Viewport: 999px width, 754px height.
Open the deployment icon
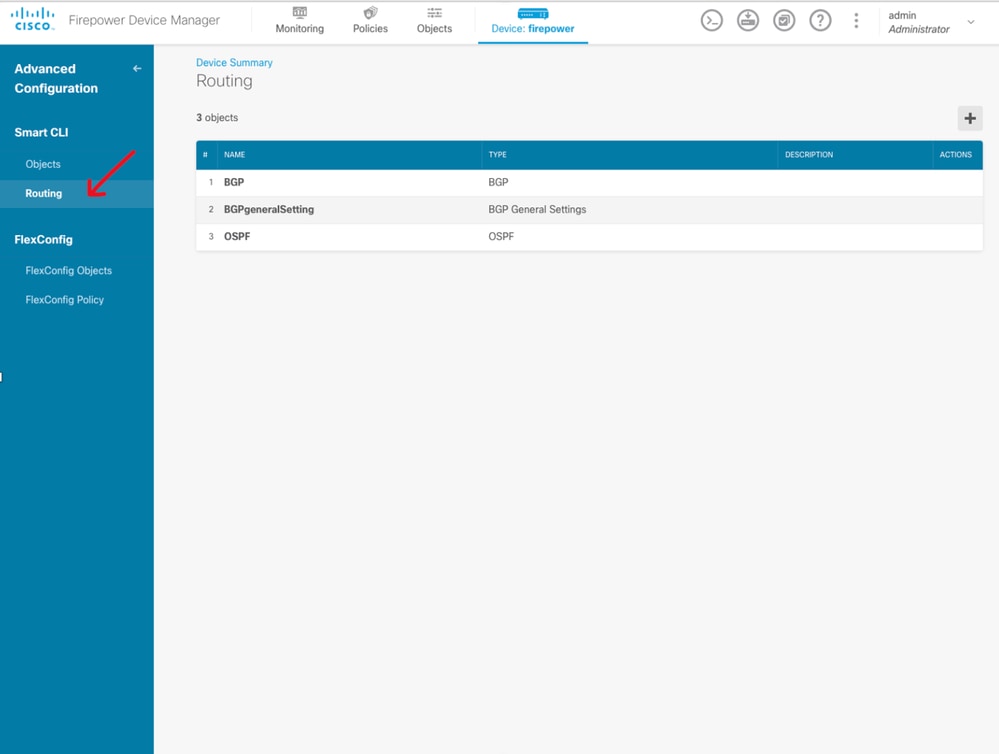(x=748, y=21)
